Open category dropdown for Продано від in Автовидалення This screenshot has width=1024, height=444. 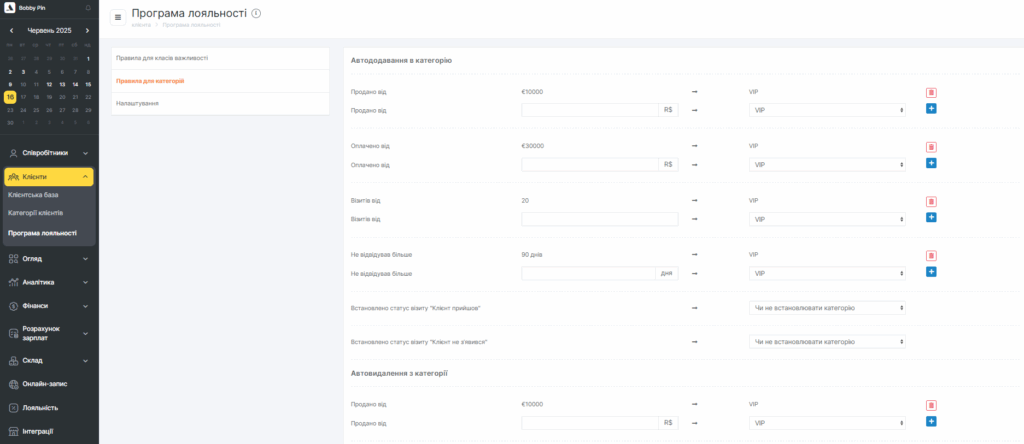(827, 423)
